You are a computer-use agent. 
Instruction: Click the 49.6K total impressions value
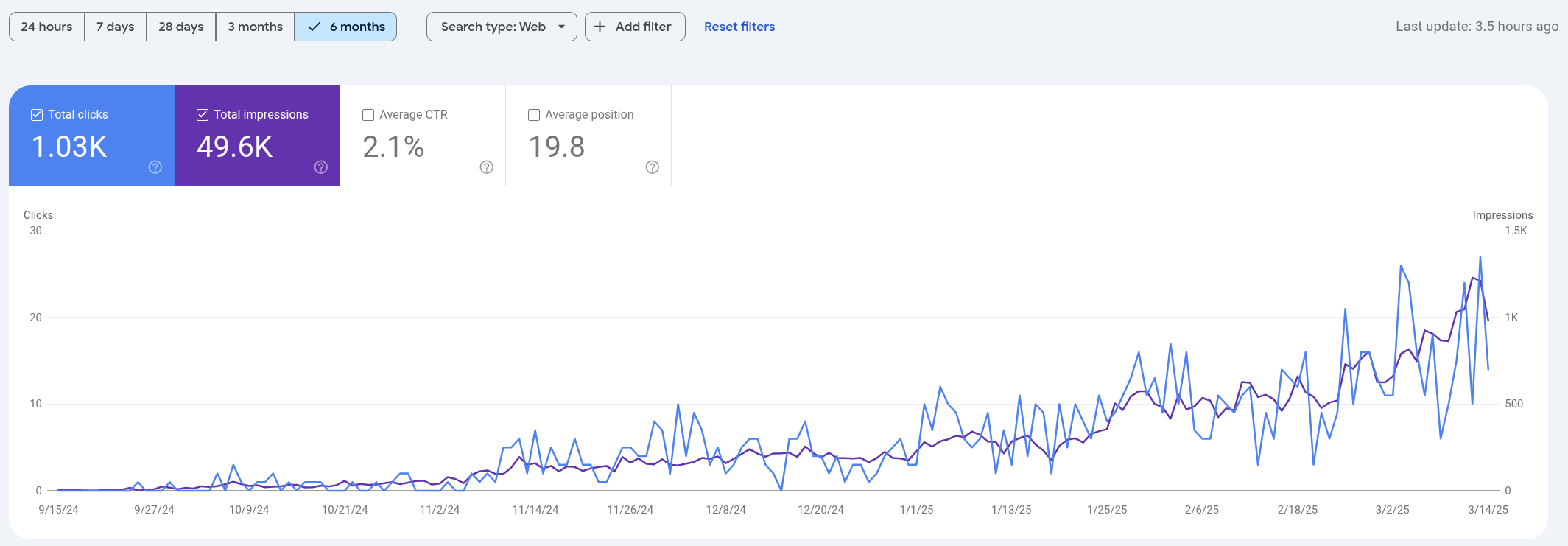point(235,147)
